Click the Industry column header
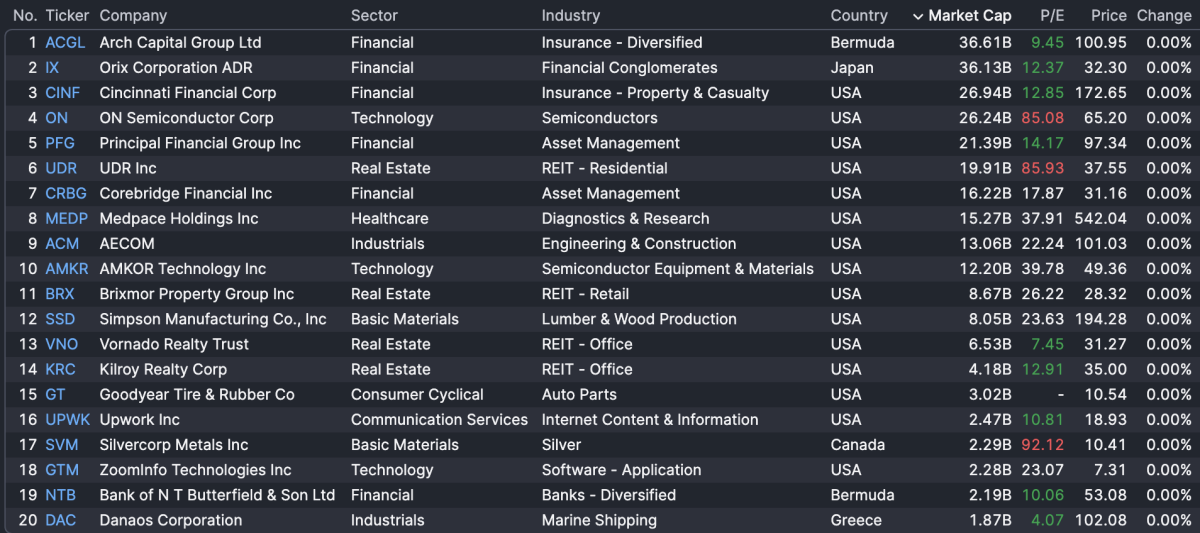Viewport: 1200px width, 533px height. [x=571, y=16]
